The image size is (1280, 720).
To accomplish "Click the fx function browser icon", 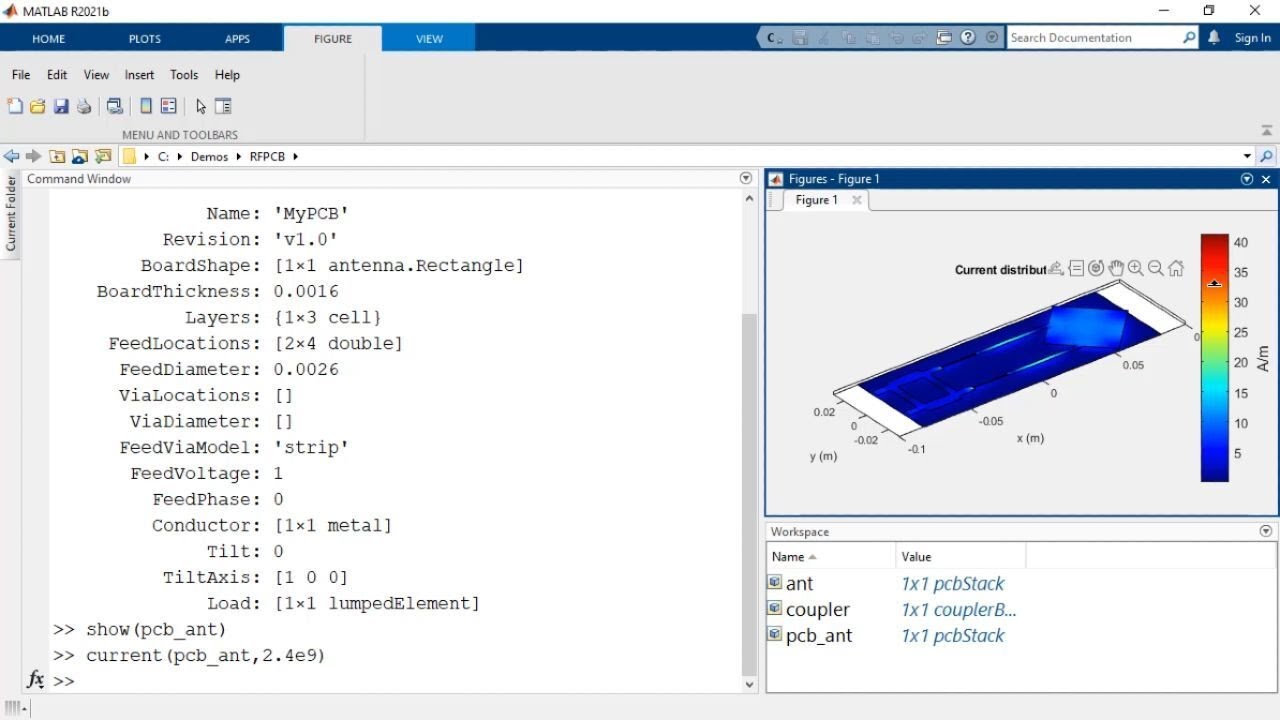I will (x=35, y=680).
